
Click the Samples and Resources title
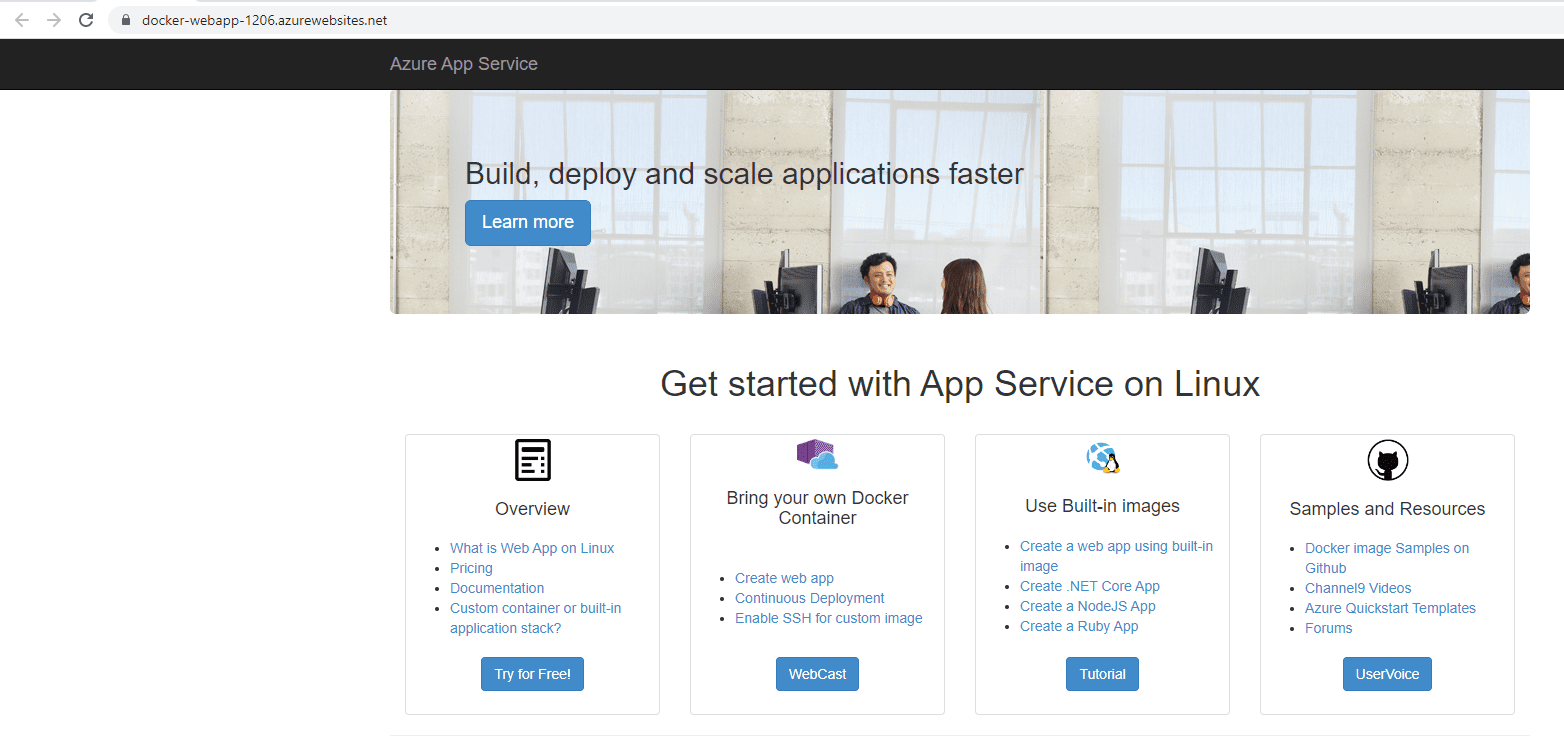coord(1387,509)
